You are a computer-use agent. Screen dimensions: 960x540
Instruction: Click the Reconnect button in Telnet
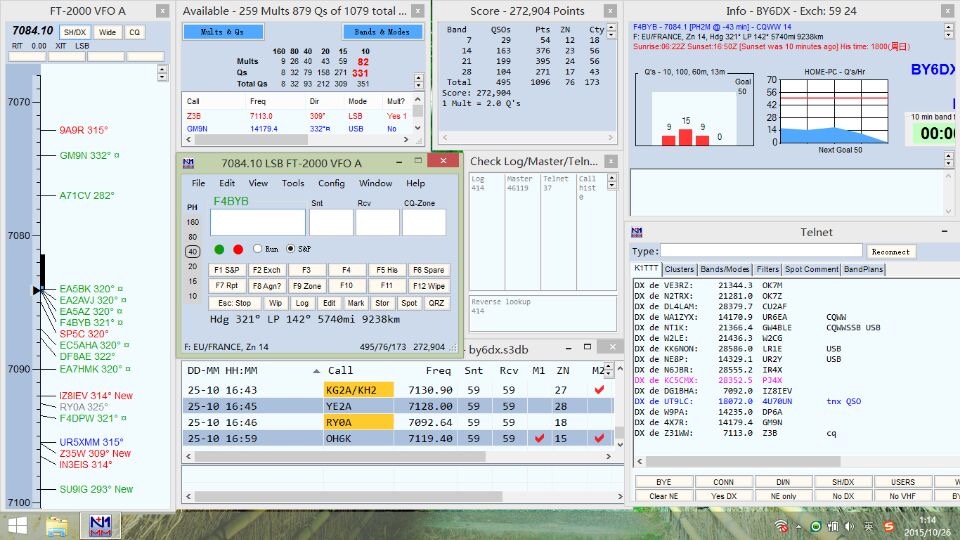[x=891, y=252]
